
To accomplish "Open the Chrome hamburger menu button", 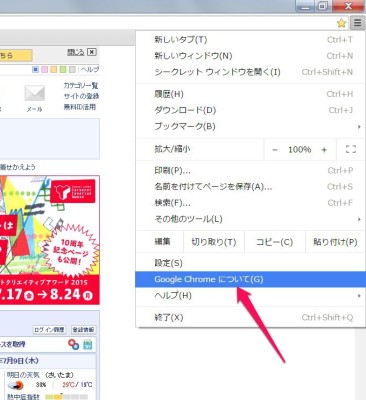I will tap(357, 23).
